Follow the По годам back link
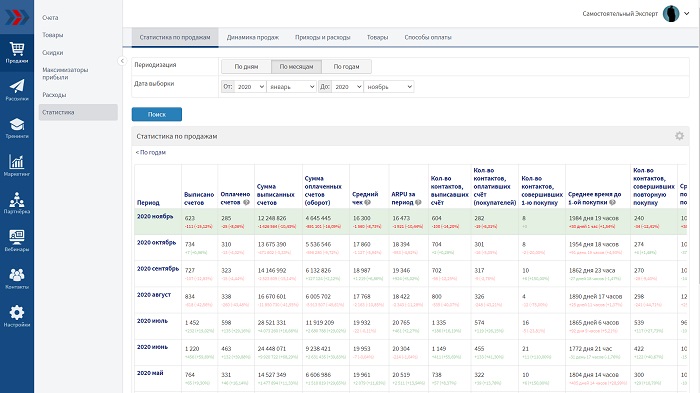This screenshot has height=393, width=700. pyautogui.click(x=150, y=152)
